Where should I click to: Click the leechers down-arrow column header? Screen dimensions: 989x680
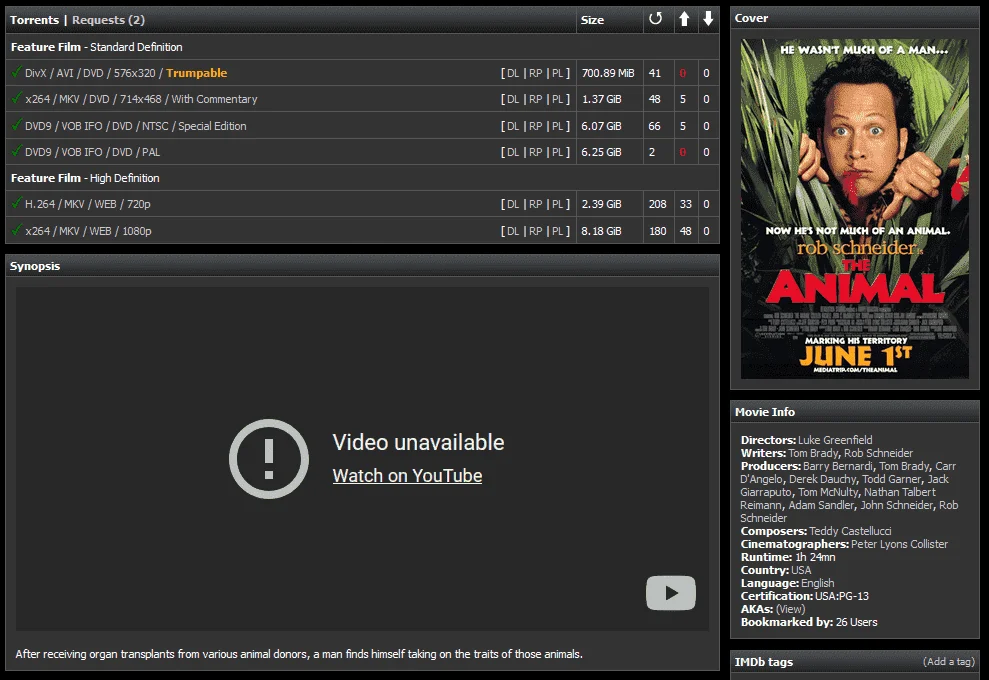pyautogui.click(x=708, y=19)
